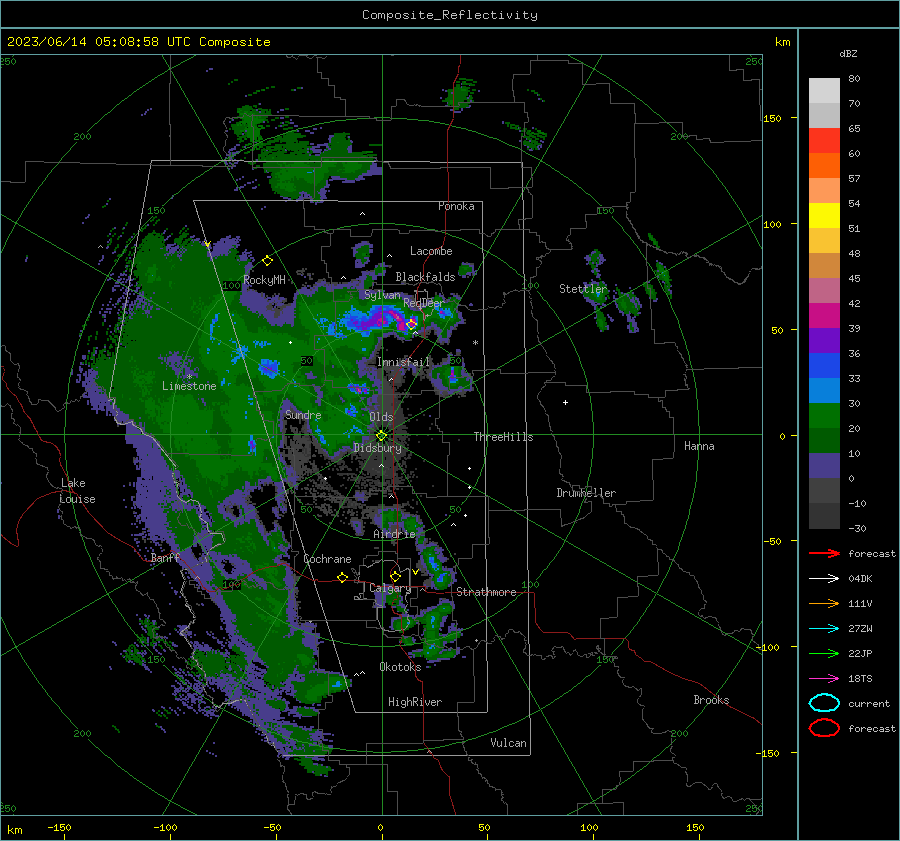This screenshot has height=841, width=900.
Task: Click the yellow 150 tick on right km axis
Action: click(772, 118)
